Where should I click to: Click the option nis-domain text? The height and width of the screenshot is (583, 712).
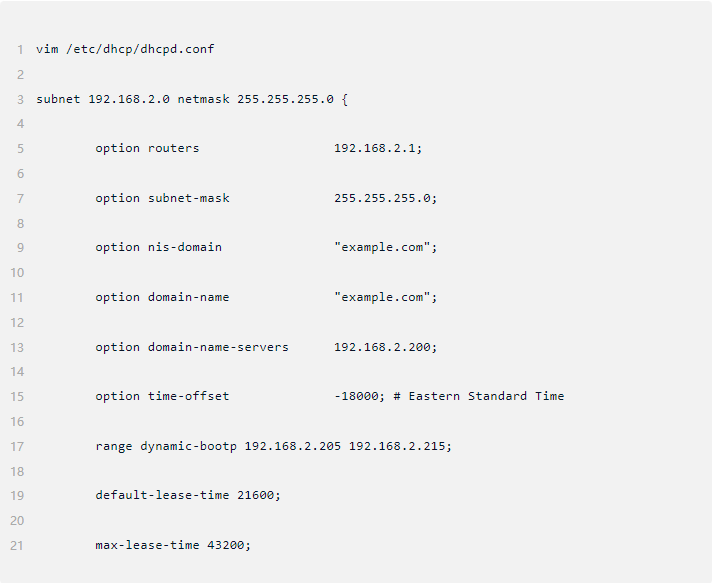[158, 247]
